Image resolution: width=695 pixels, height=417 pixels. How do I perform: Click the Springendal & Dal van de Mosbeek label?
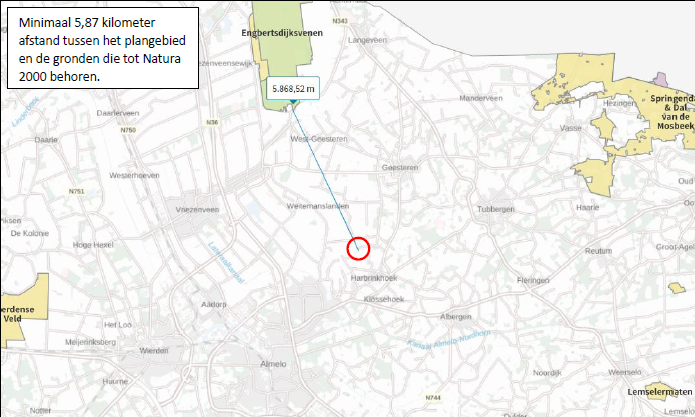(x=674, y=112)
